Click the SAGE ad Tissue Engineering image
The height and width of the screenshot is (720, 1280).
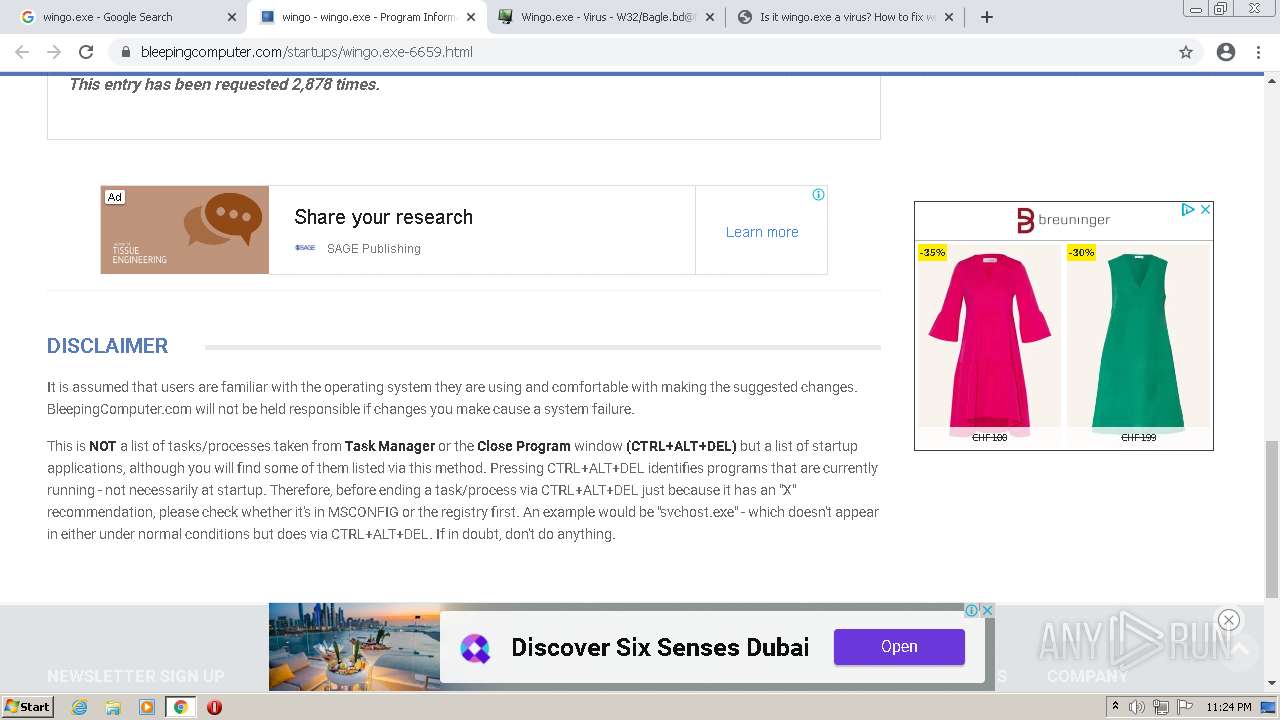click(x=185, y=230)
